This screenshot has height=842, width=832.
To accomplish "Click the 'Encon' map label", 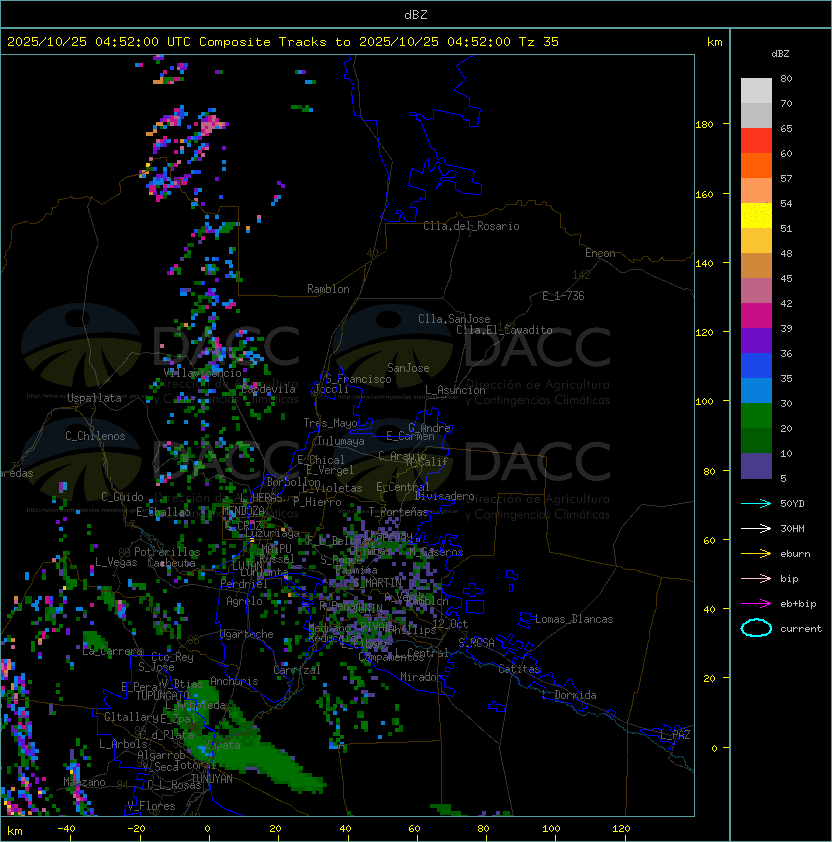I will pos(600,253).
